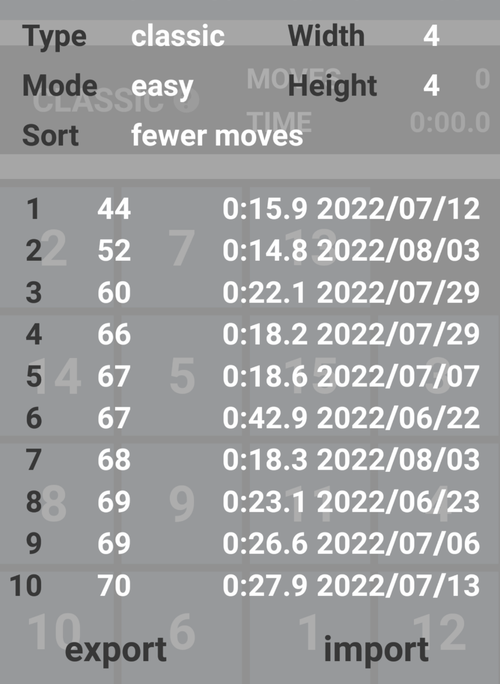Click the import button
The height and width of the screenshot is (684, 500).
click(x=376, y=650)
